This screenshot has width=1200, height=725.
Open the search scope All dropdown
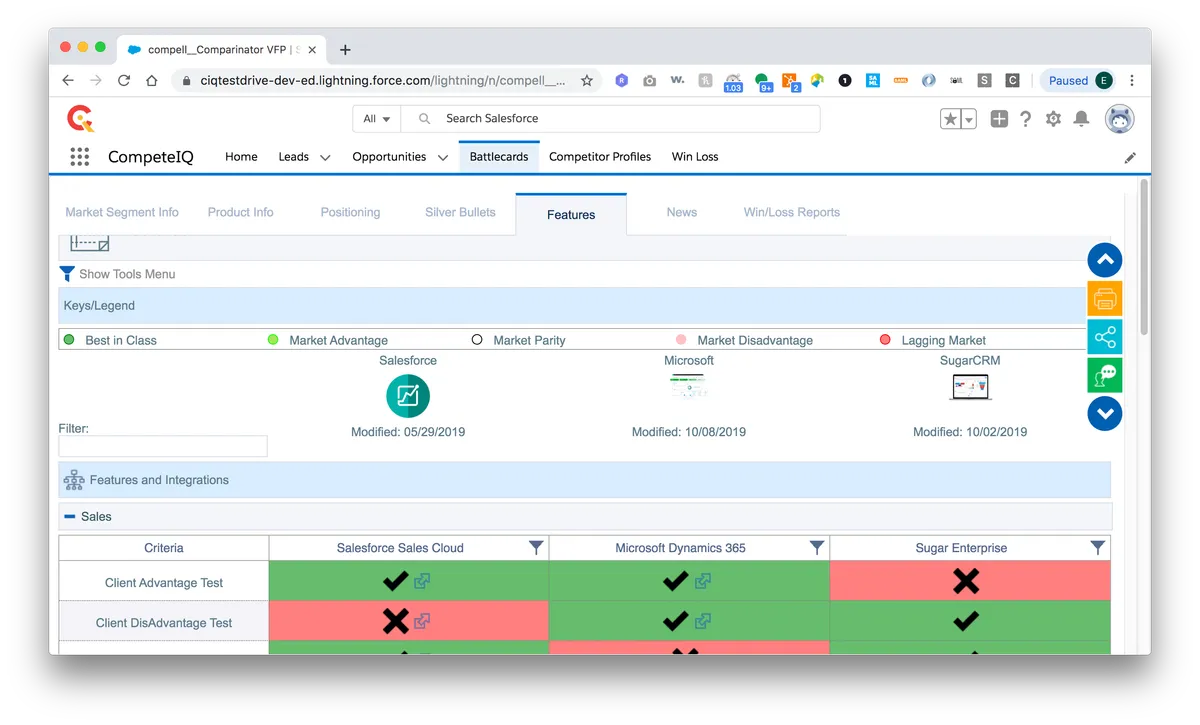pos(377,119)
